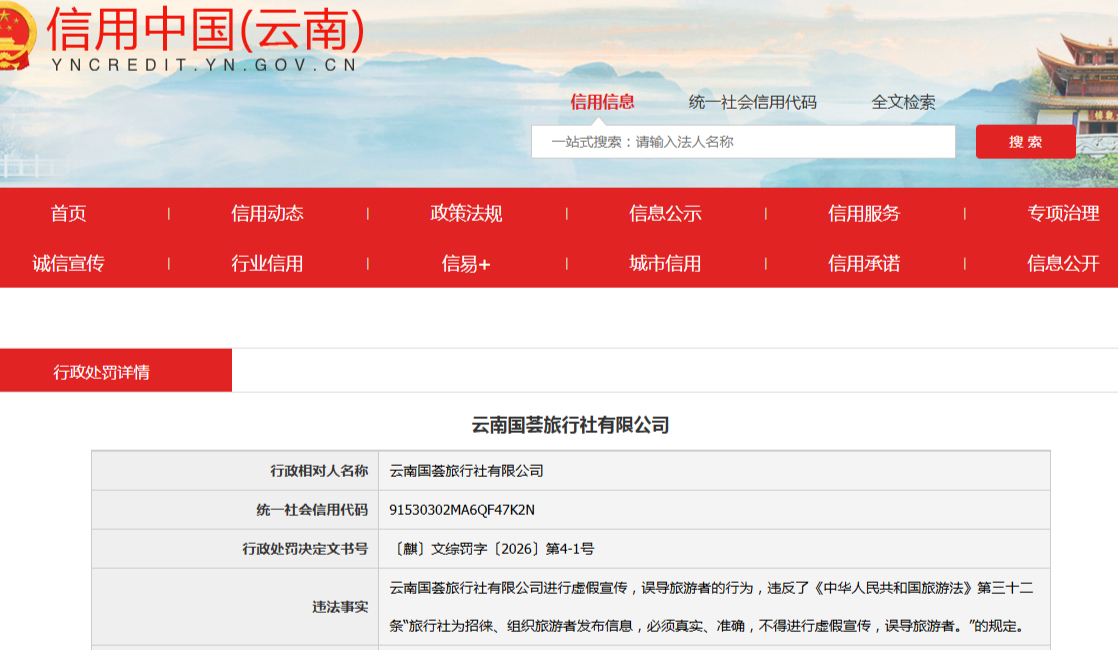
Task: Select the 统一社会信用代码 search tab
Action: point(752,102)
